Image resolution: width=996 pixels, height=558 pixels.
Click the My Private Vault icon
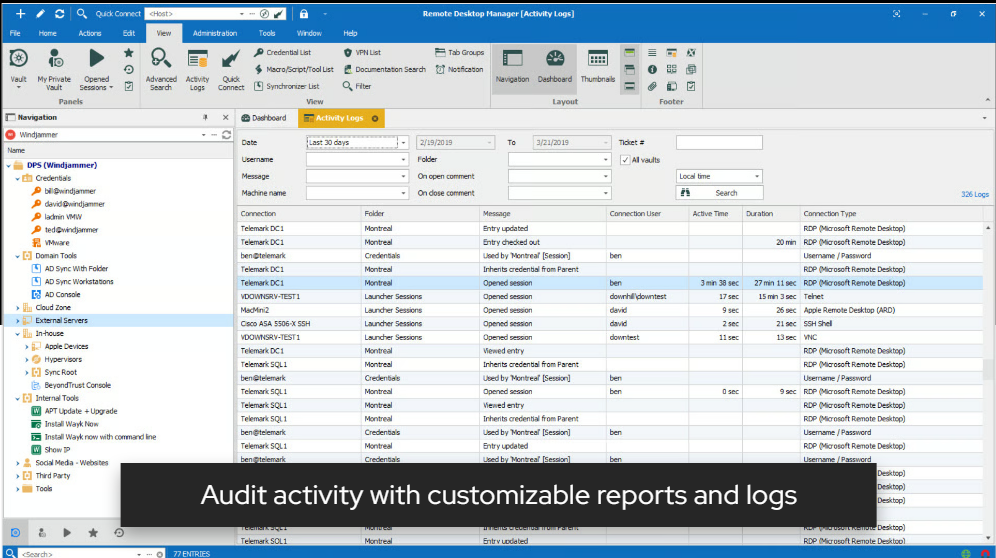(x=55, y=60)
